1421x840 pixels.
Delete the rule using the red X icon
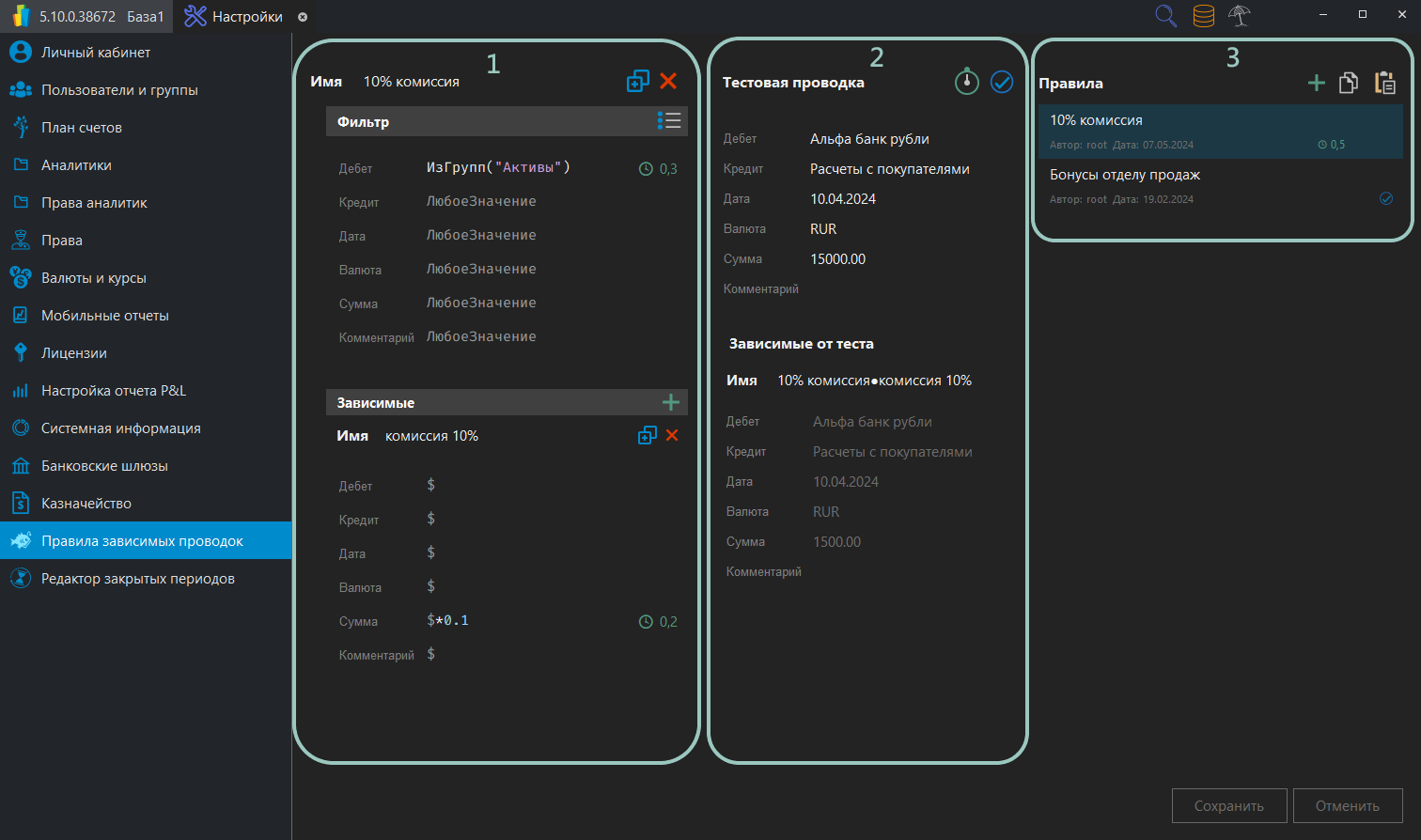667,81
